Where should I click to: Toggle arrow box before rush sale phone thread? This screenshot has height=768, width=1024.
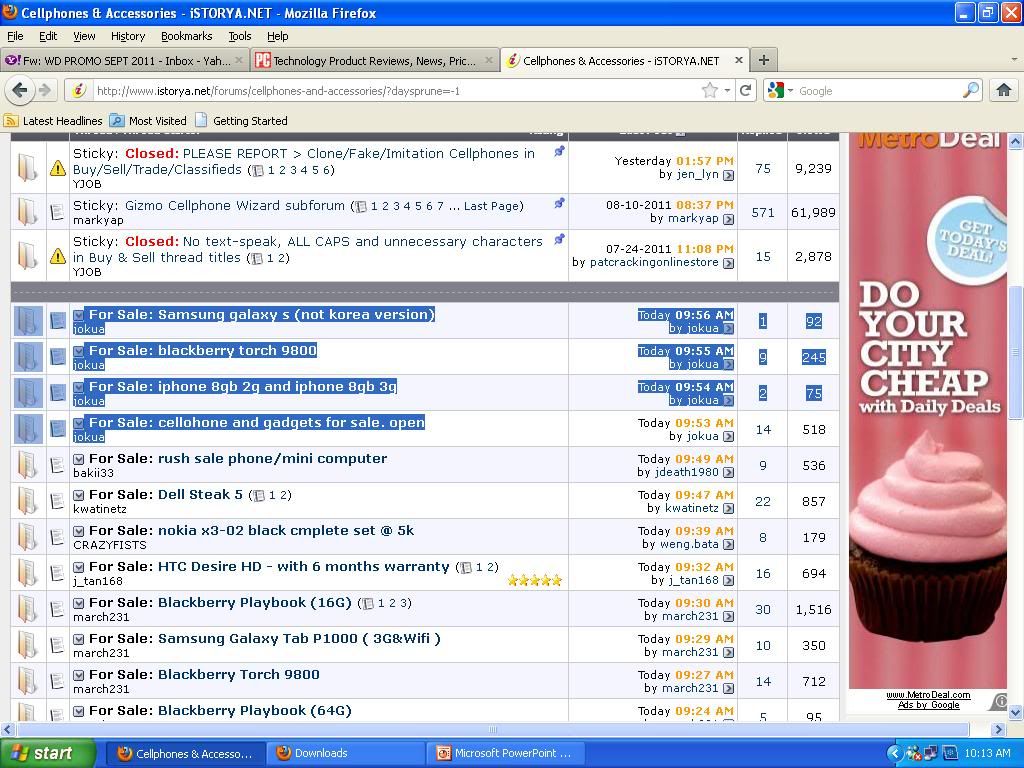(x=79, y=459)
